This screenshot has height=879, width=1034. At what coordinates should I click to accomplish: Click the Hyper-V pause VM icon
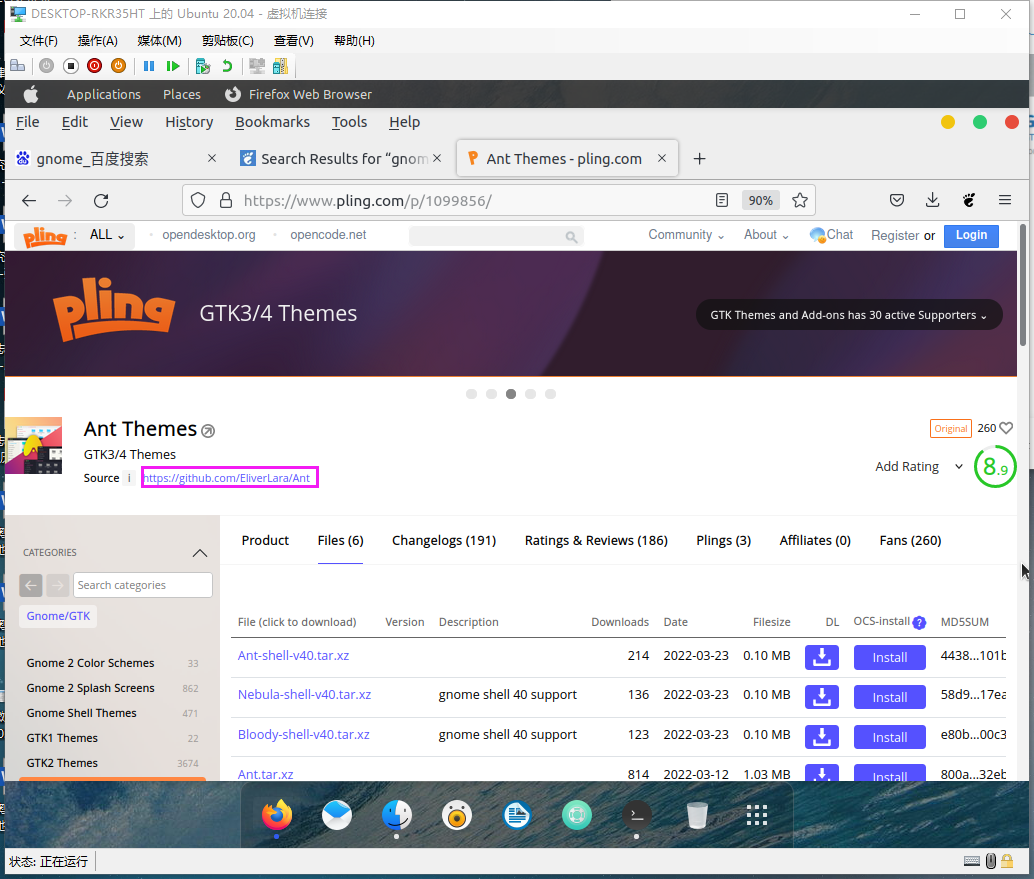[x=149, y=66]
